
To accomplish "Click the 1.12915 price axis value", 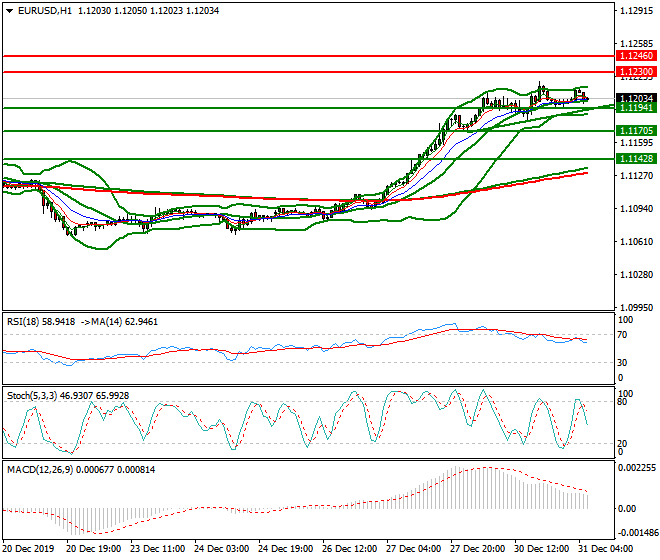I will (636, 11).
